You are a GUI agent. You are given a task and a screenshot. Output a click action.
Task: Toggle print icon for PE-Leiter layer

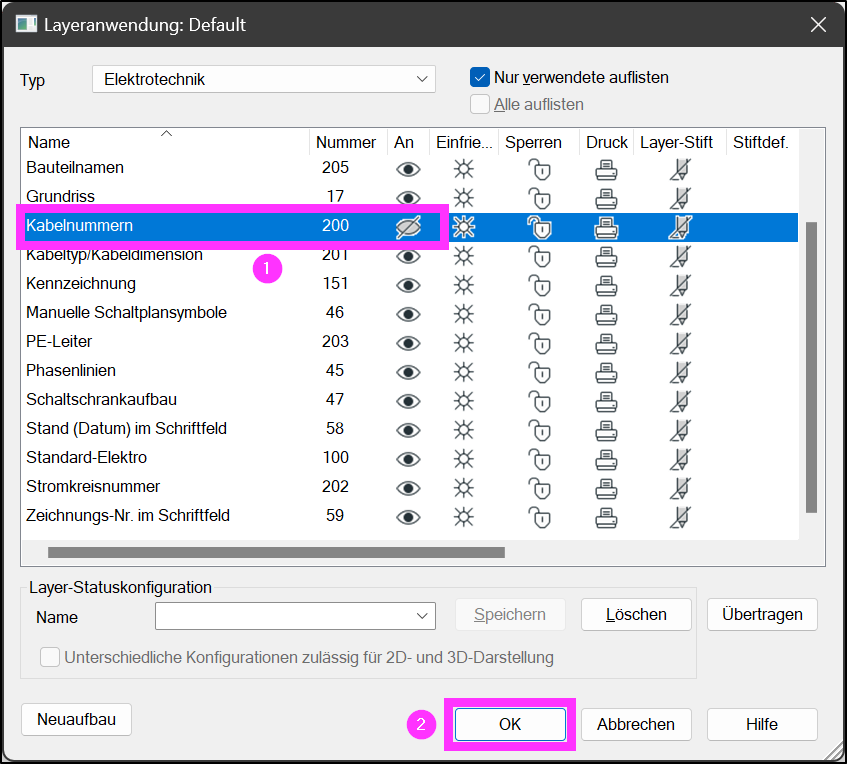tap(606, 344)
